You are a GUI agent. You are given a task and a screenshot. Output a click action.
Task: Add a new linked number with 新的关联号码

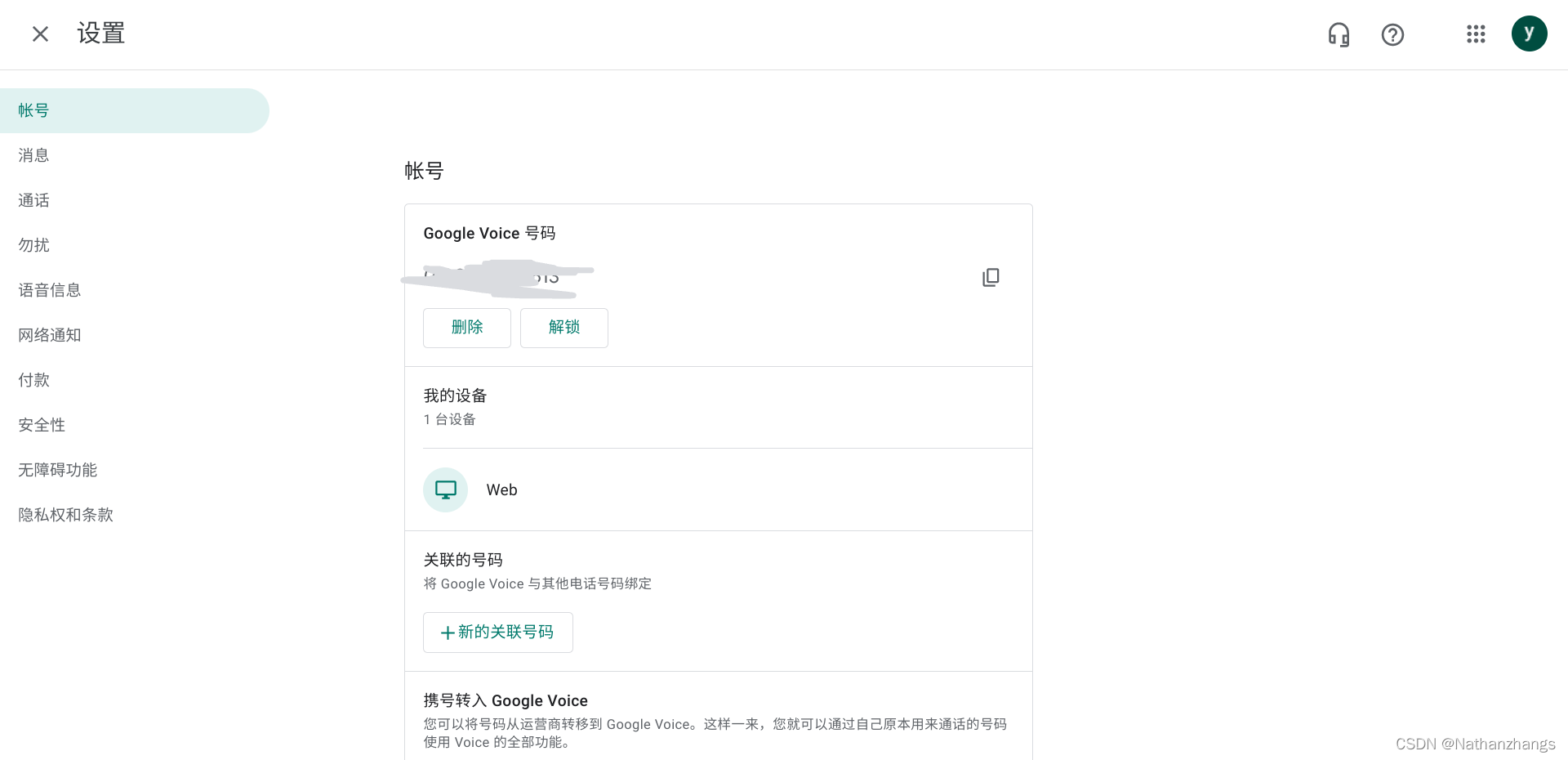coord(498,633)
